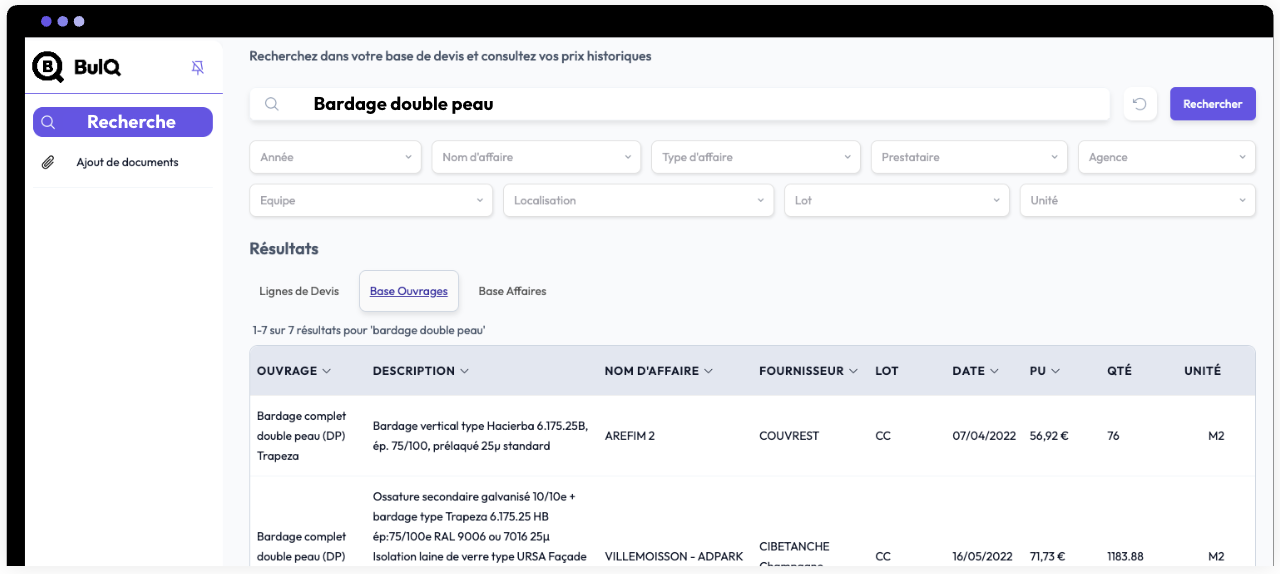Image resolution: width=1280 pixels, height=574 pixels.
Task: Click the COUVREST fournisseur cell
Action: [x=789, y=436]
